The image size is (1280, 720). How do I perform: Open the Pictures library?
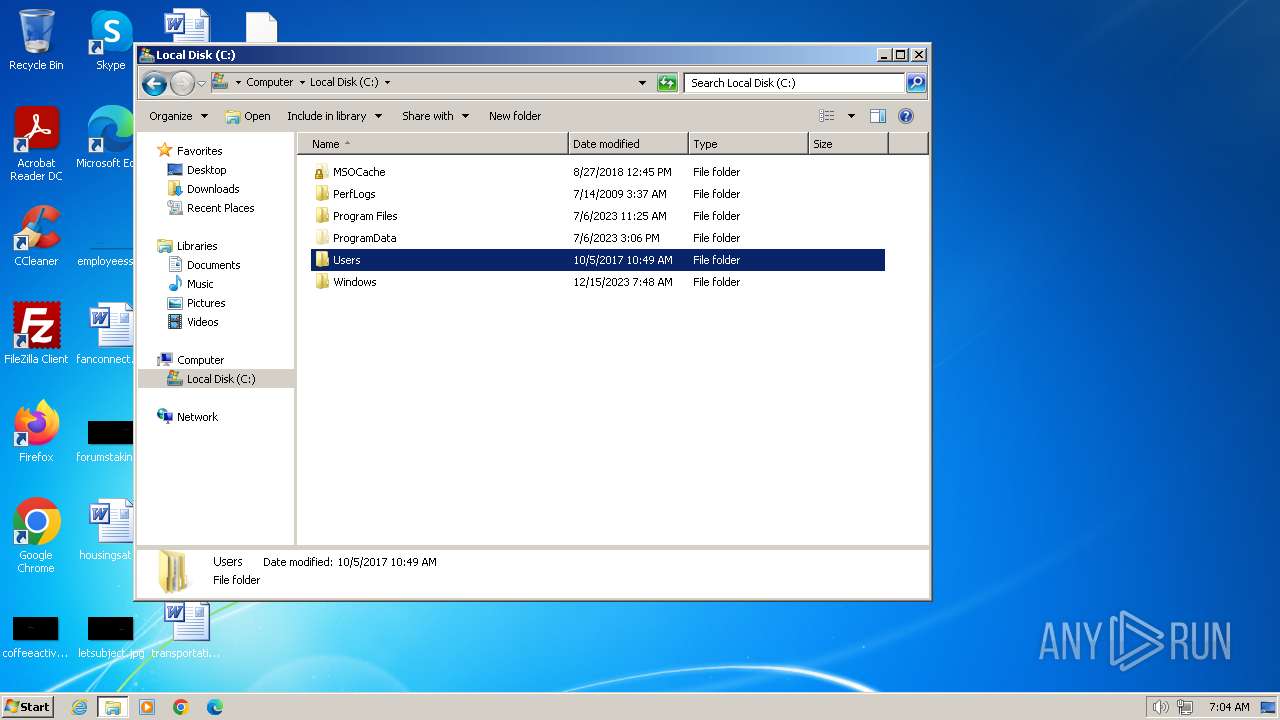206,303
